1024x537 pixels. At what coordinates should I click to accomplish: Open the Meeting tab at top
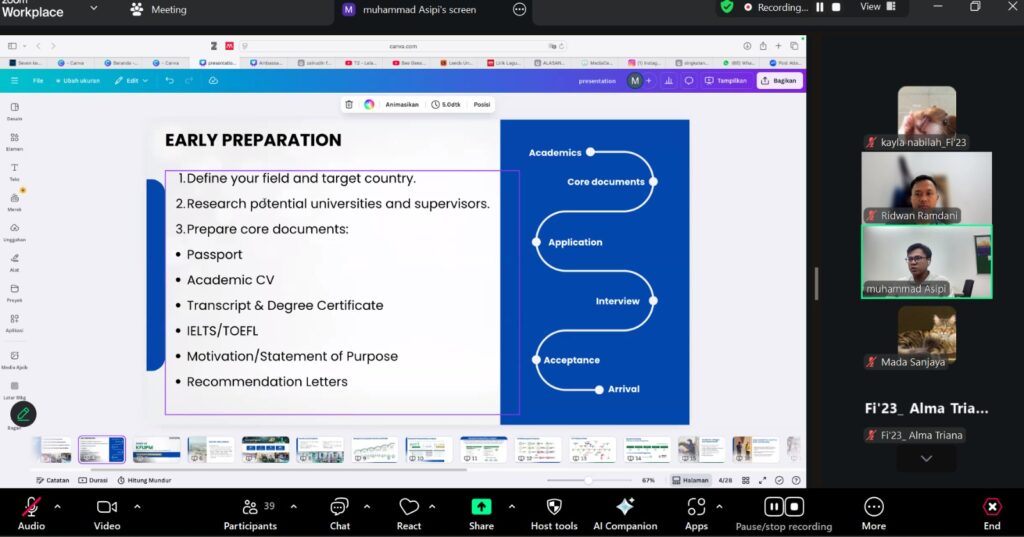click(158, 9)
